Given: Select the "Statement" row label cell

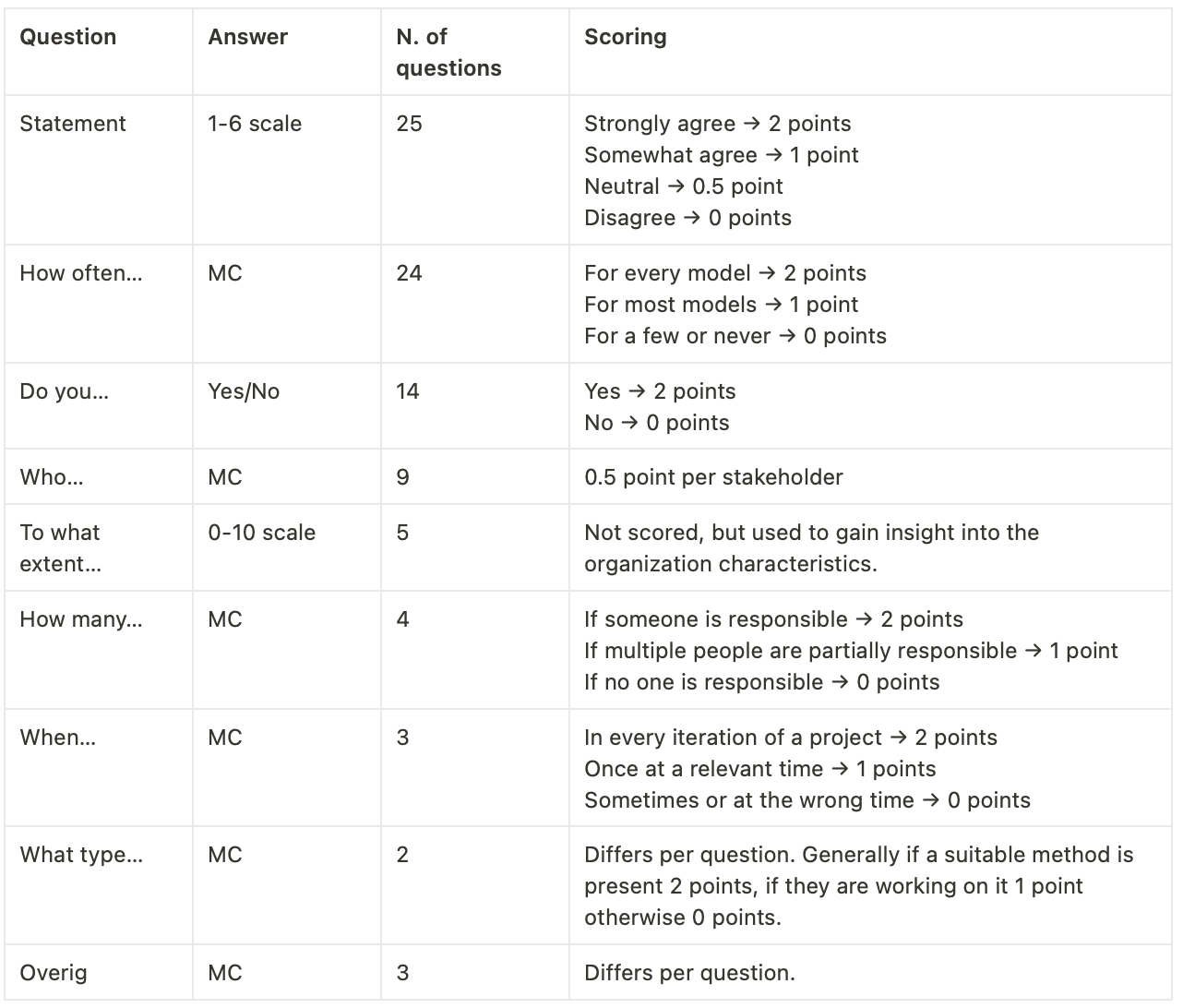Looking at the screenshot, I should (73, 124).
